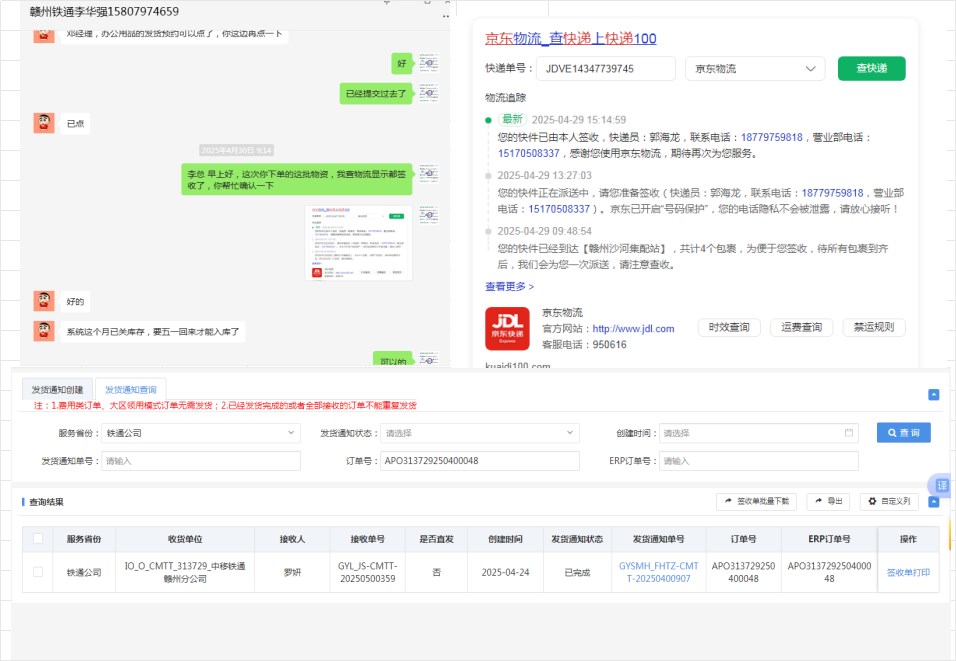The width and height of the screenshot is (956, 661).
Task: Click phone 15170508337 in the 15:14:59 entry
Action: [529, 153]
